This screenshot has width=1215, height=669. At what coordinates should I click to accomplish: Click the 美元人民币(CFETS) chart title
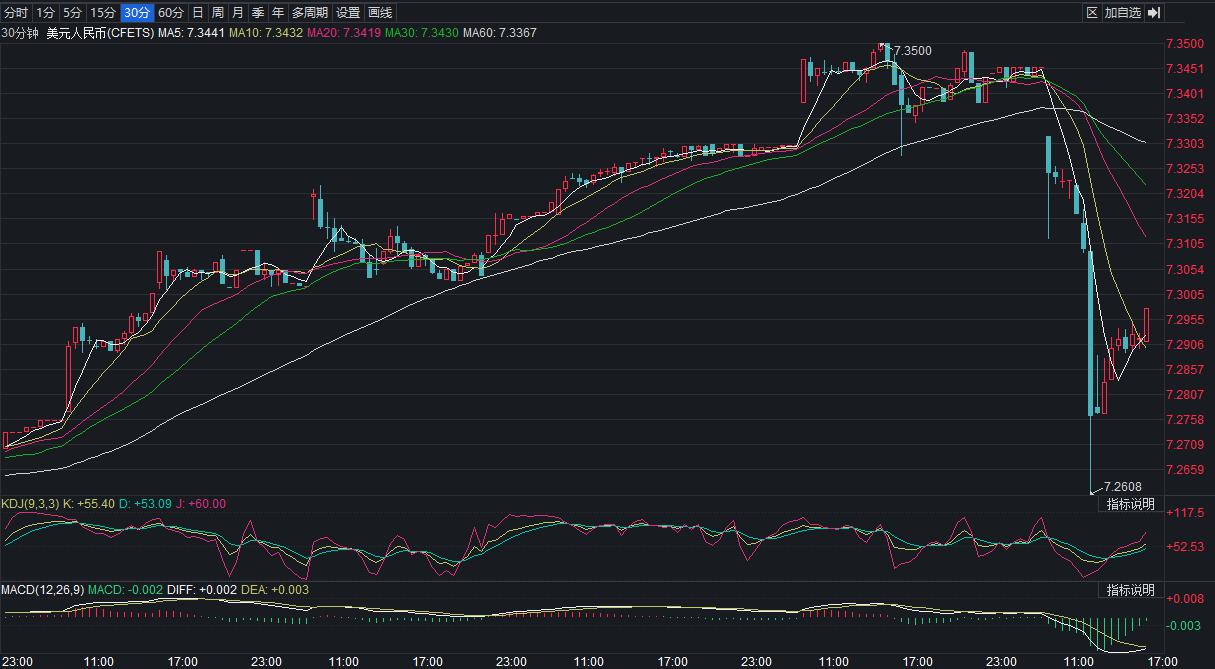tap(100, 33)
